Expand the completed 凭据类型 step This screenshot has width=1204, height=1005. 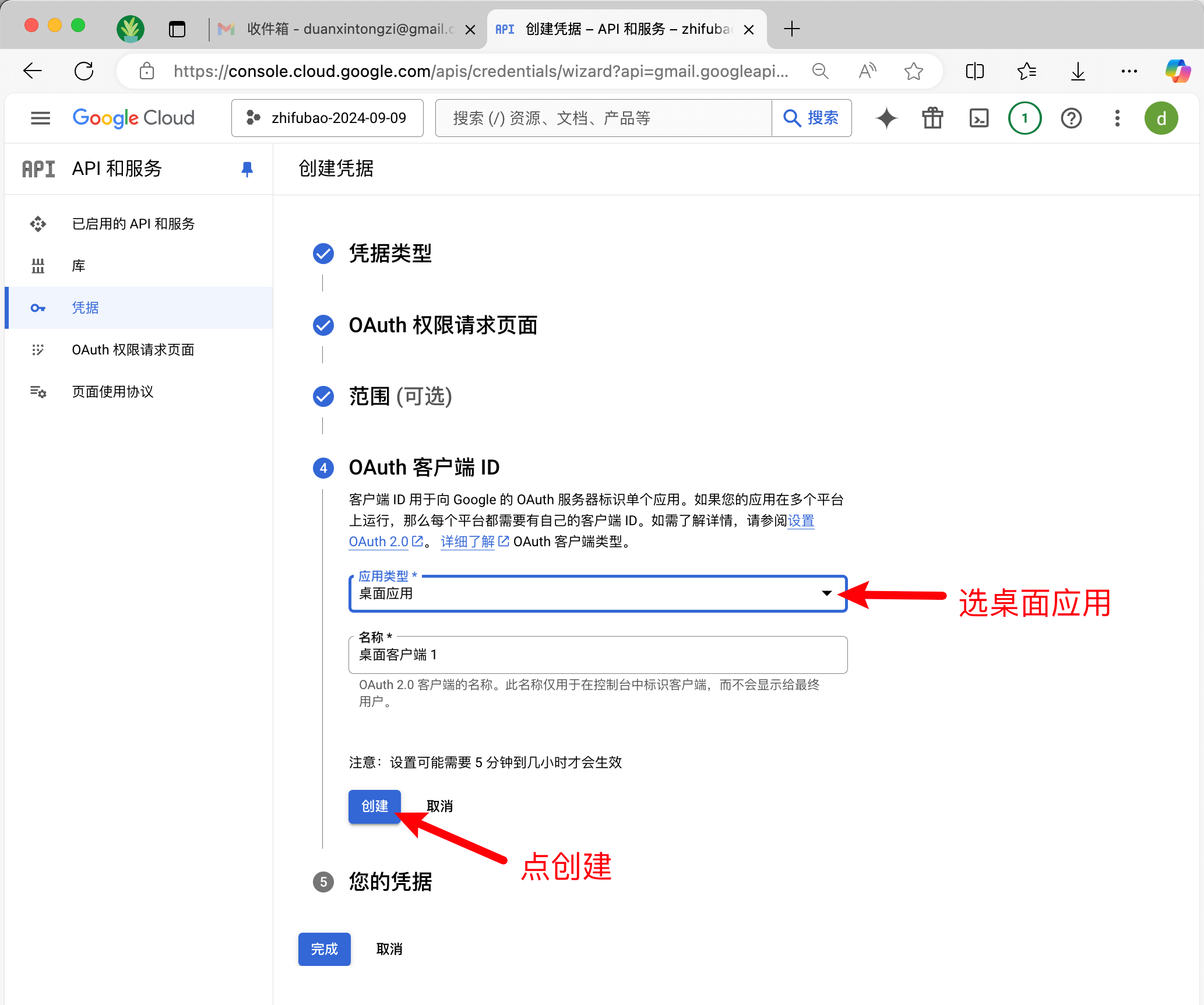tap(390, 254)
